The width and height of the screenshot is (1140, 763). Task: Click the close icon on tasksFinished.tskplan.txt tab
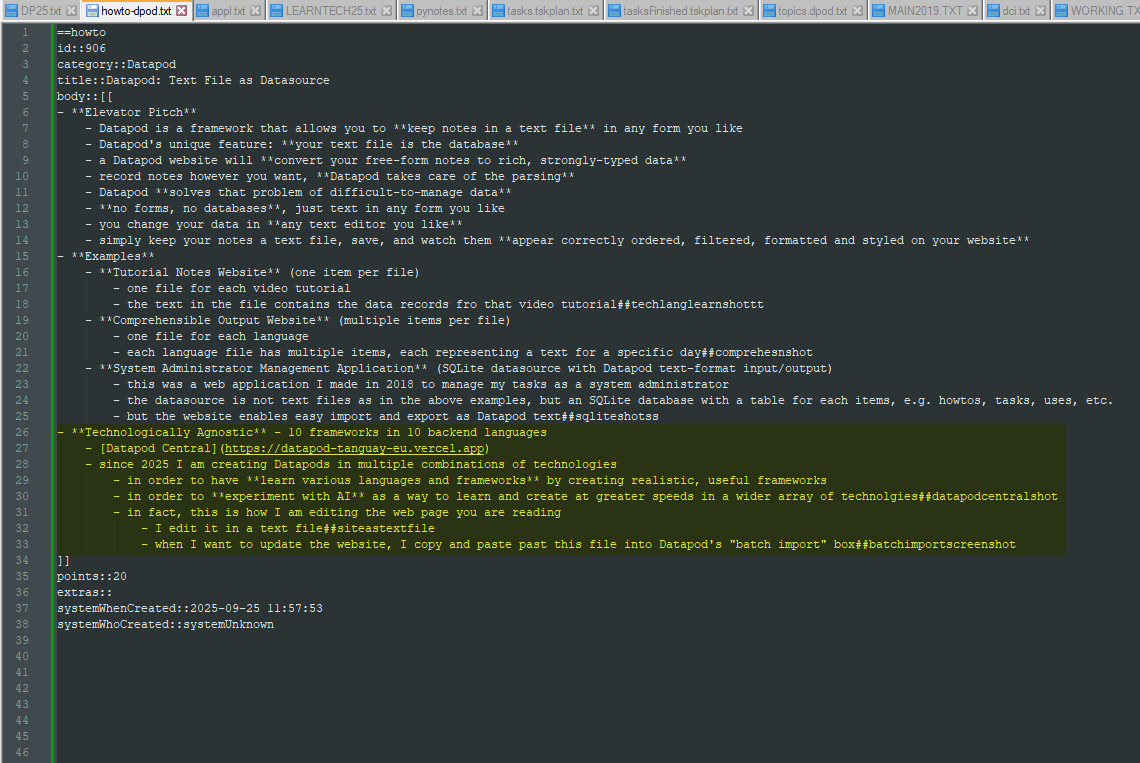click(x=747, y=11)
